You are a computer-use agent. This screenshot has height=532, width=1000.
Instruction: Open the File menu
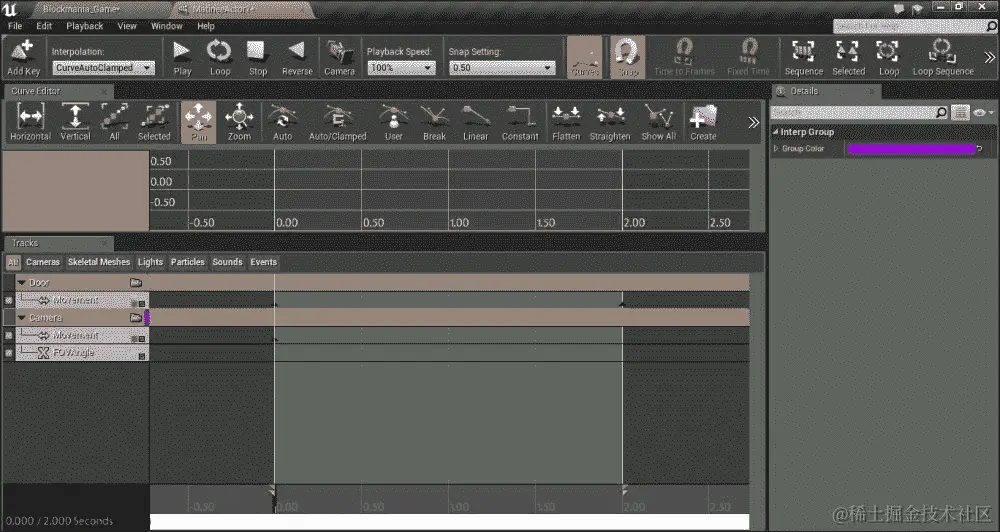tap(15, 26)
